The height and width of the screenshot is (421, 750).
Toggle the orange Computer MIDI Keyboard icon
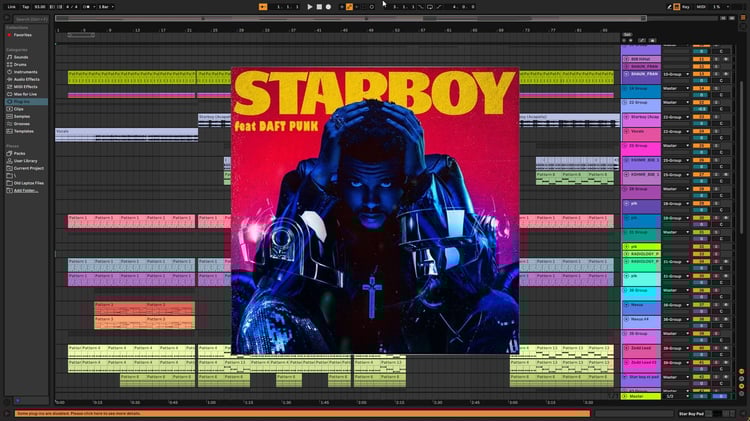click(x=676, y=7)
